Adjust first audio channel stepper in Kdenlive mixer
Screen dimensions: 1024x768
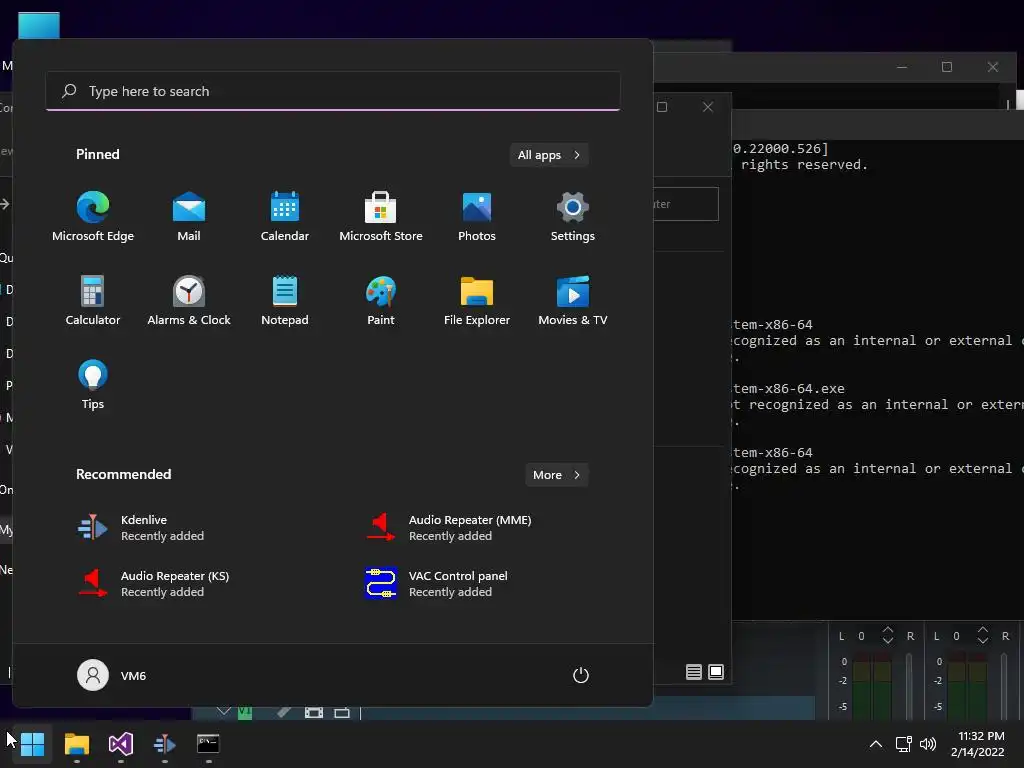888,635
